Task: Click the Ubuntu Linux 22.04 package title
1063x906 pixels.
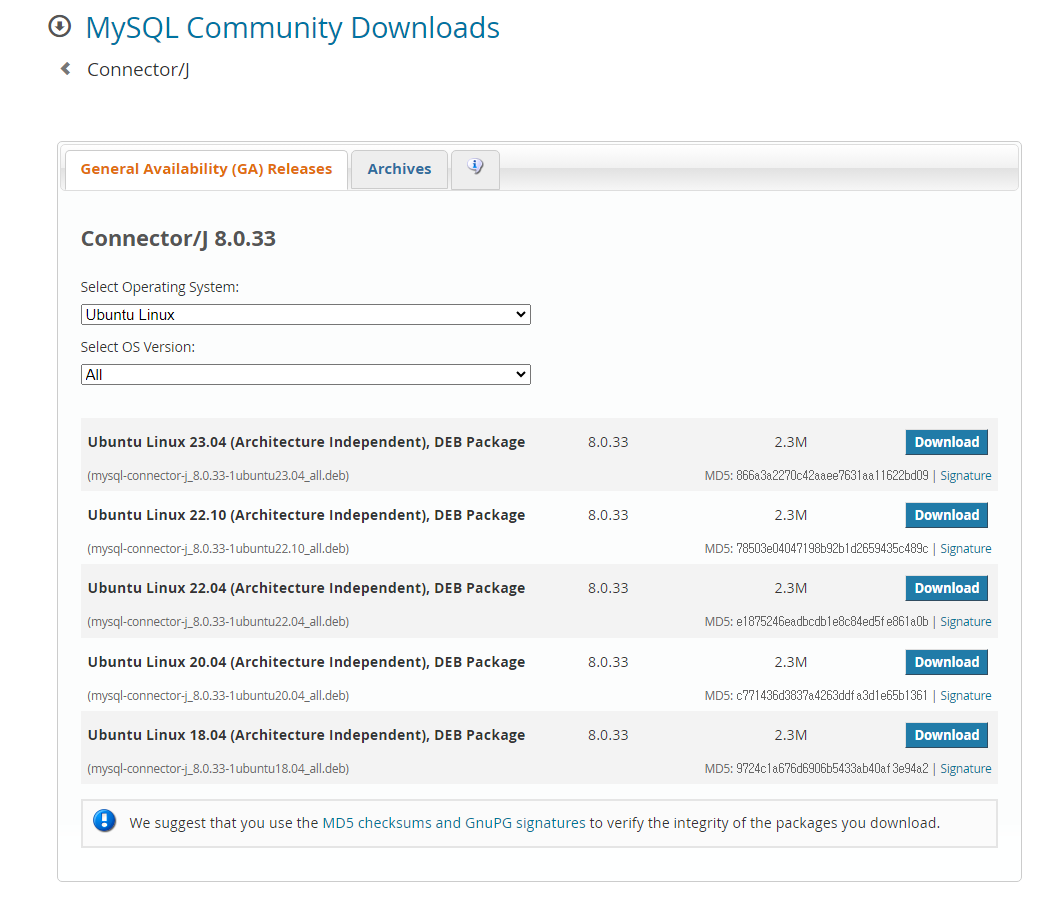Action: 306,589
